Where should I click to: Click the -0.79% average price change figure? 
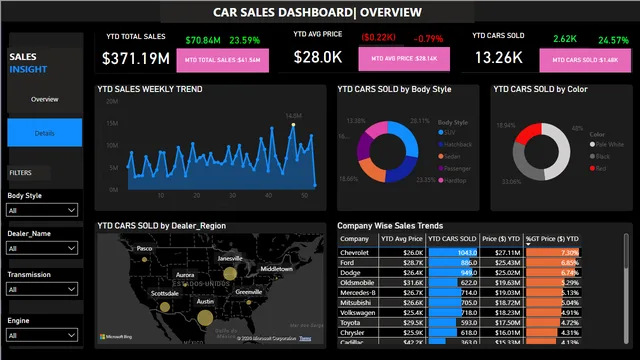428,39
